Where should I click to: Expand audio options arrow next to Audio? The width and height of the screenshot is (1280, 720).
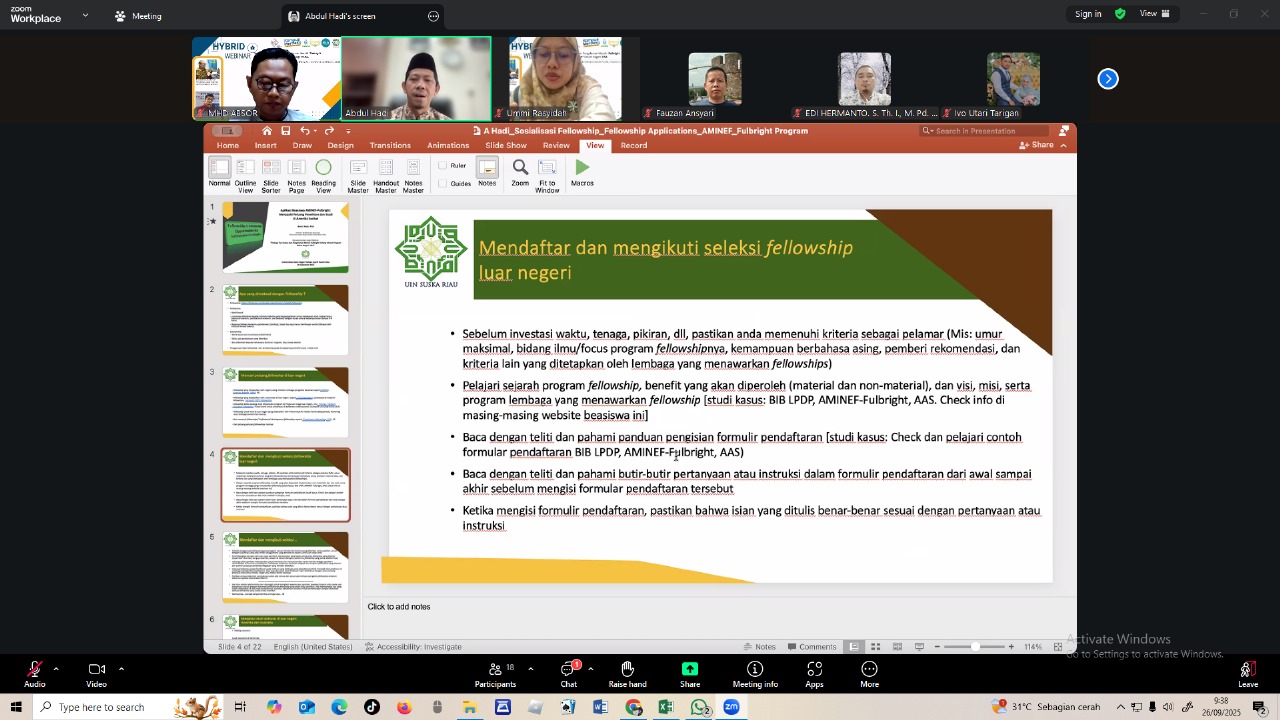tap(56, 669)
